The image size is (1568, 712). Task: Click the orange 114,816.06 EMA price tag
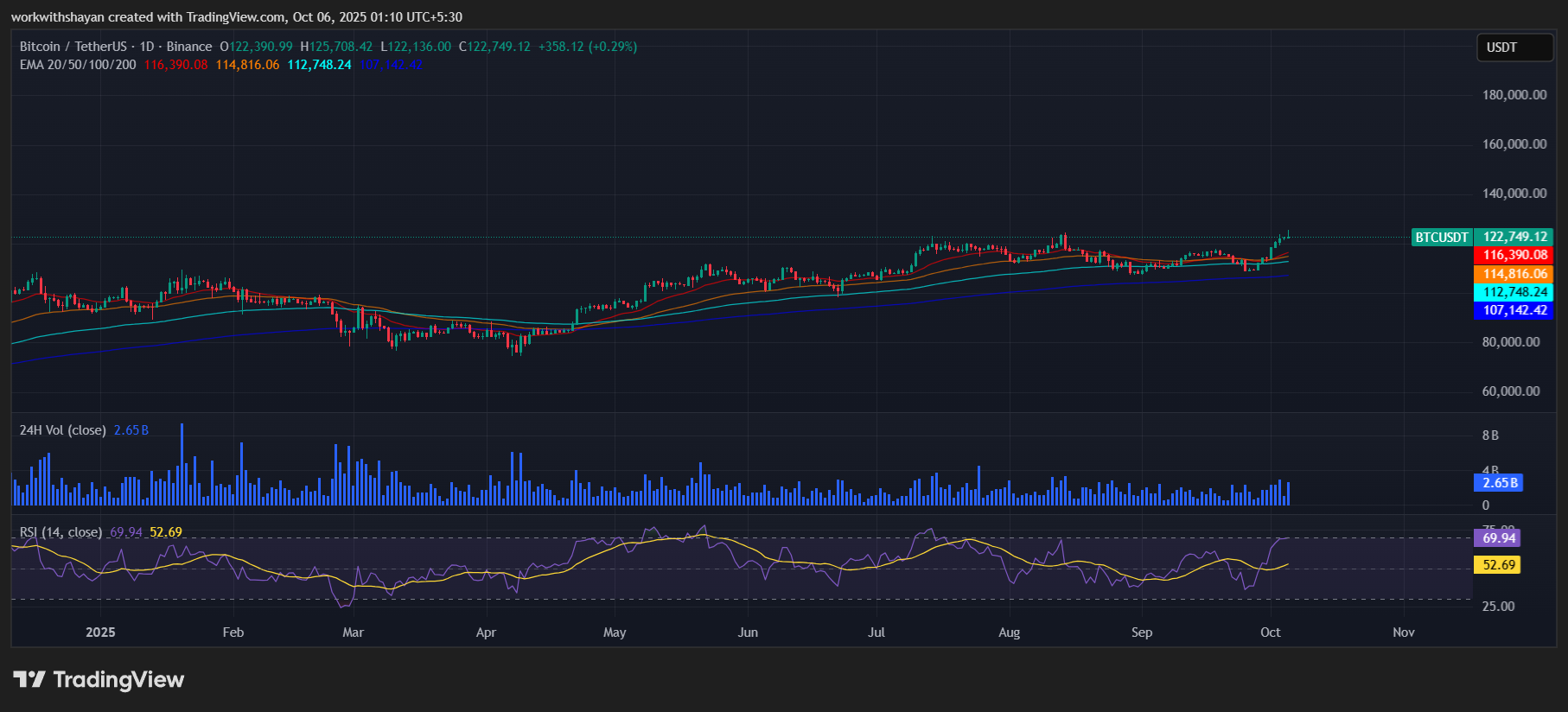pos(1514,274)
